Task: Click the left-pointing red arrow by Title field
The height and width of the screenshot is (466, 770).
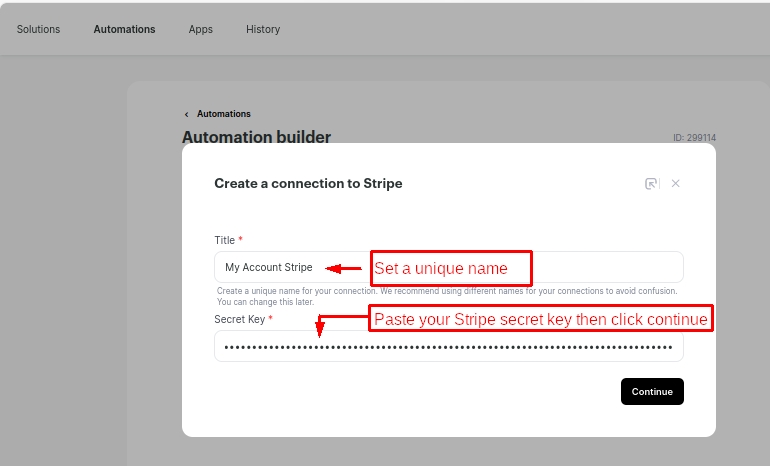Action: pos(344,268)
